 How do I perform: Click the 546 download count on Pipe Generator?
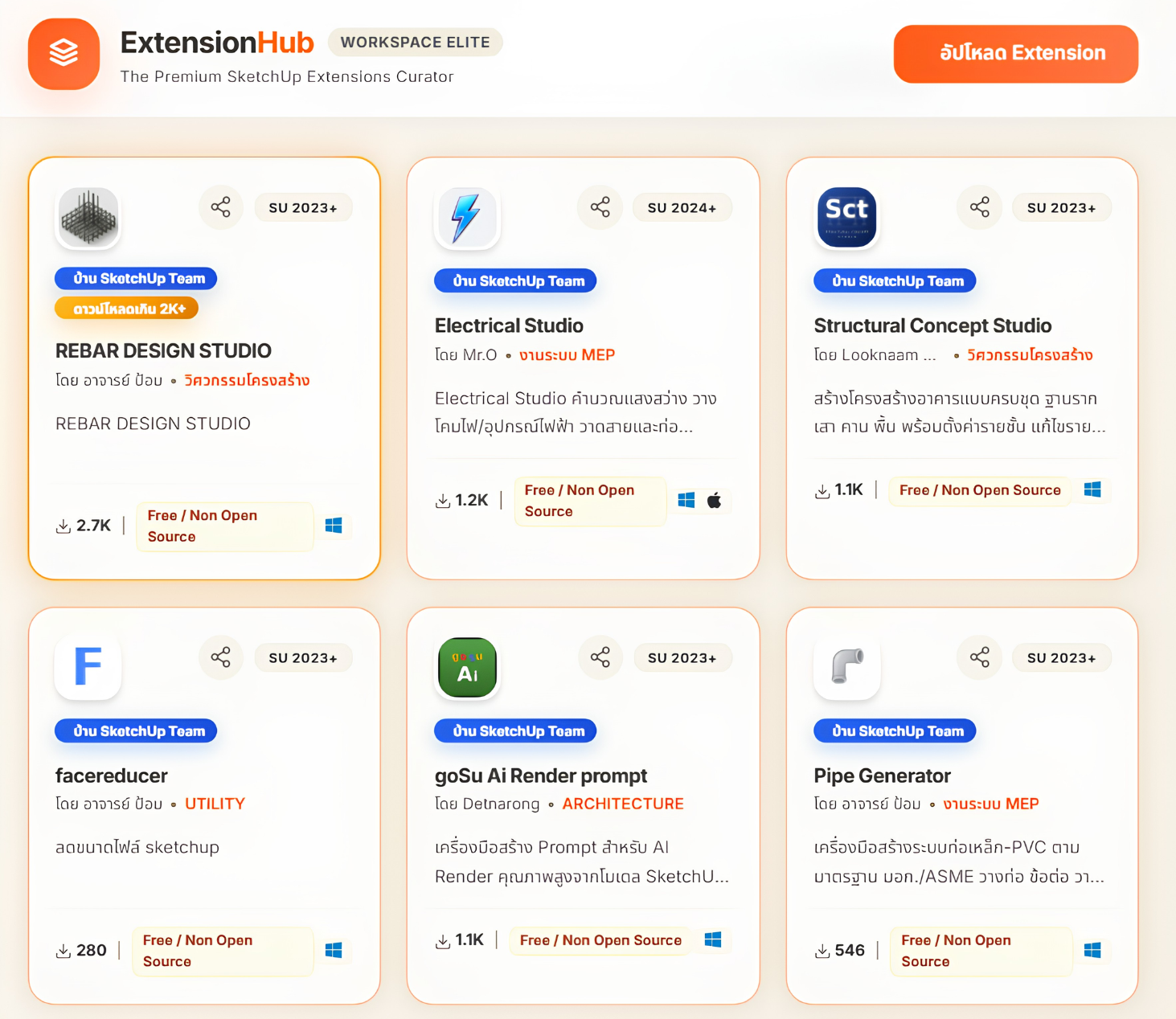(840, 951)
